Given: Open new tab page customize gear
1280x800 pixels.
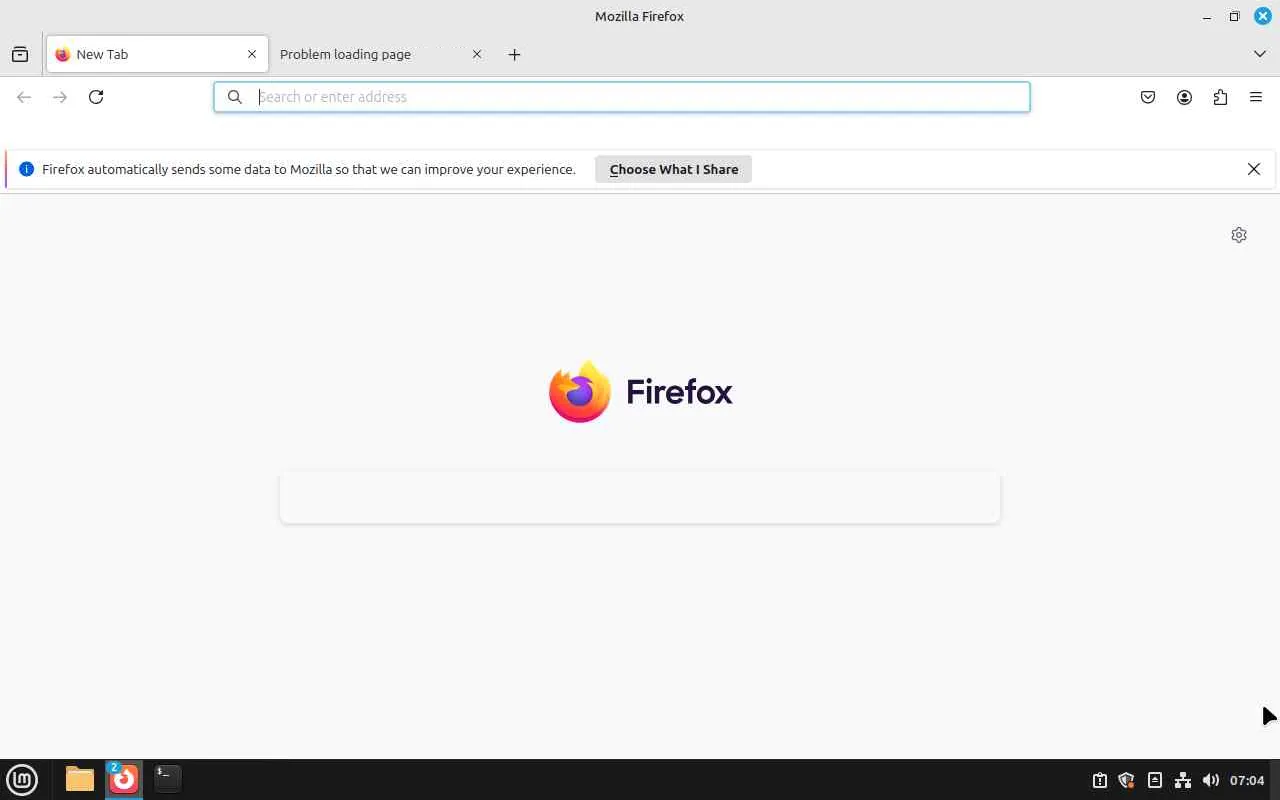Looking at the screenshot, I should tap(1239, 235).
